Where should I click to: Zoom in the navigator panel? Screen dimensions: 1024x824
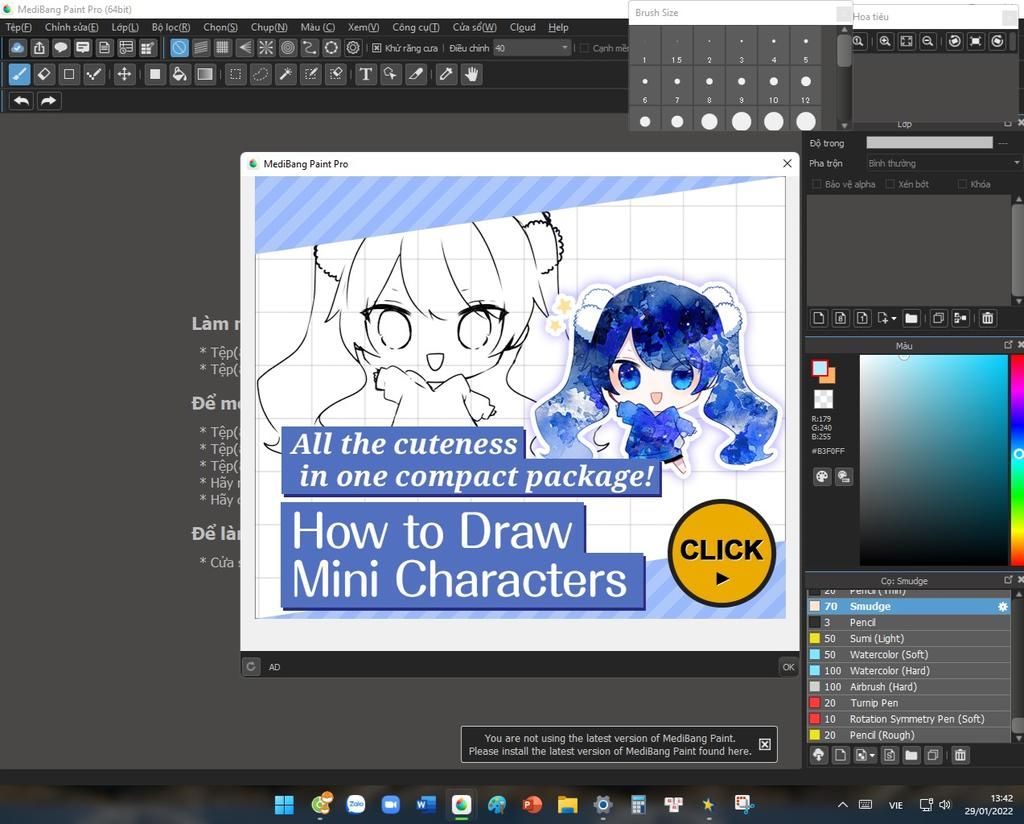point(885,41)
